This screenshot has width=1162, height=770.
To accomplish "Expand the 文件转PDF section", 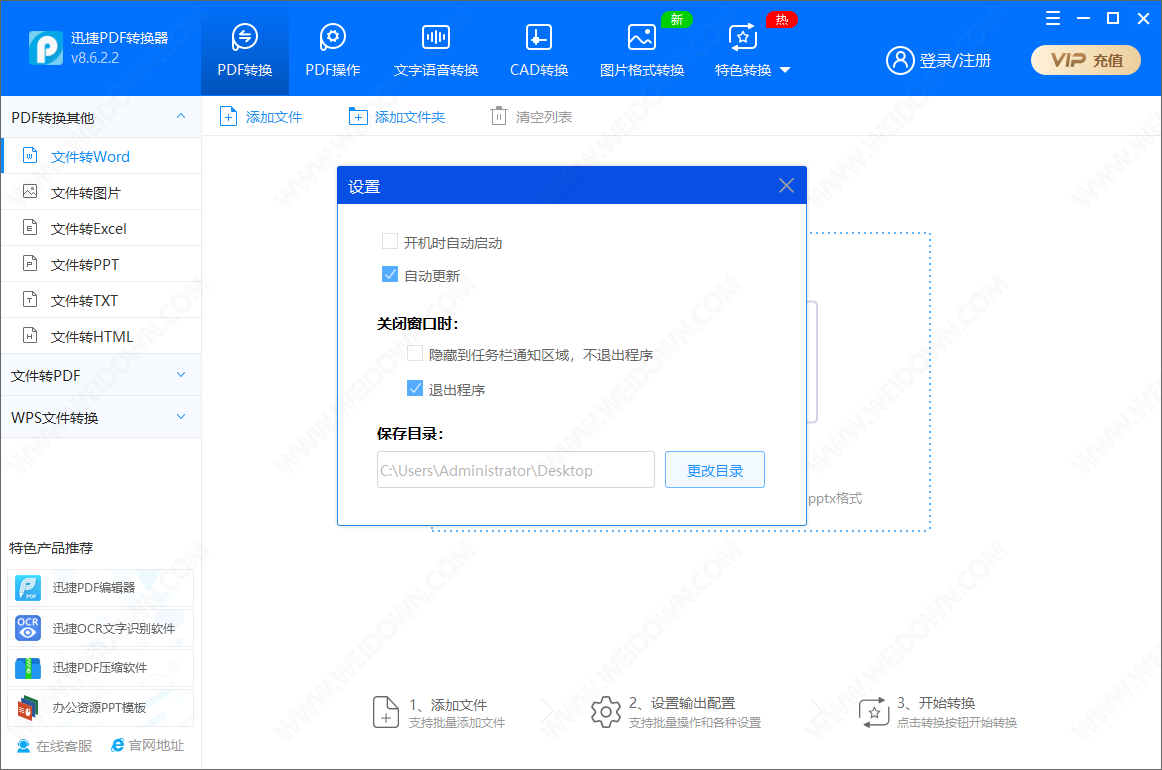I will coord(181,375).
